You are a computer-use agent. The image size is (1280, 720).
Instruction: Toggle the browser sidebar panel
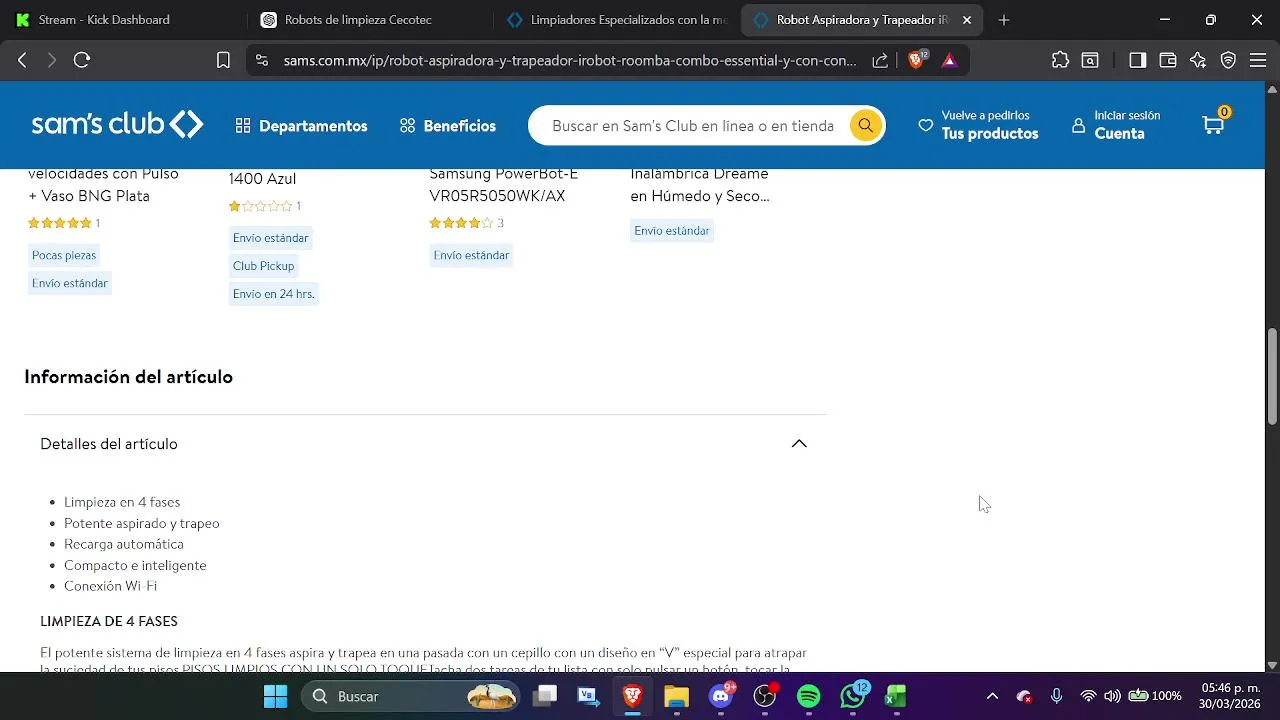pos(1137,60)
